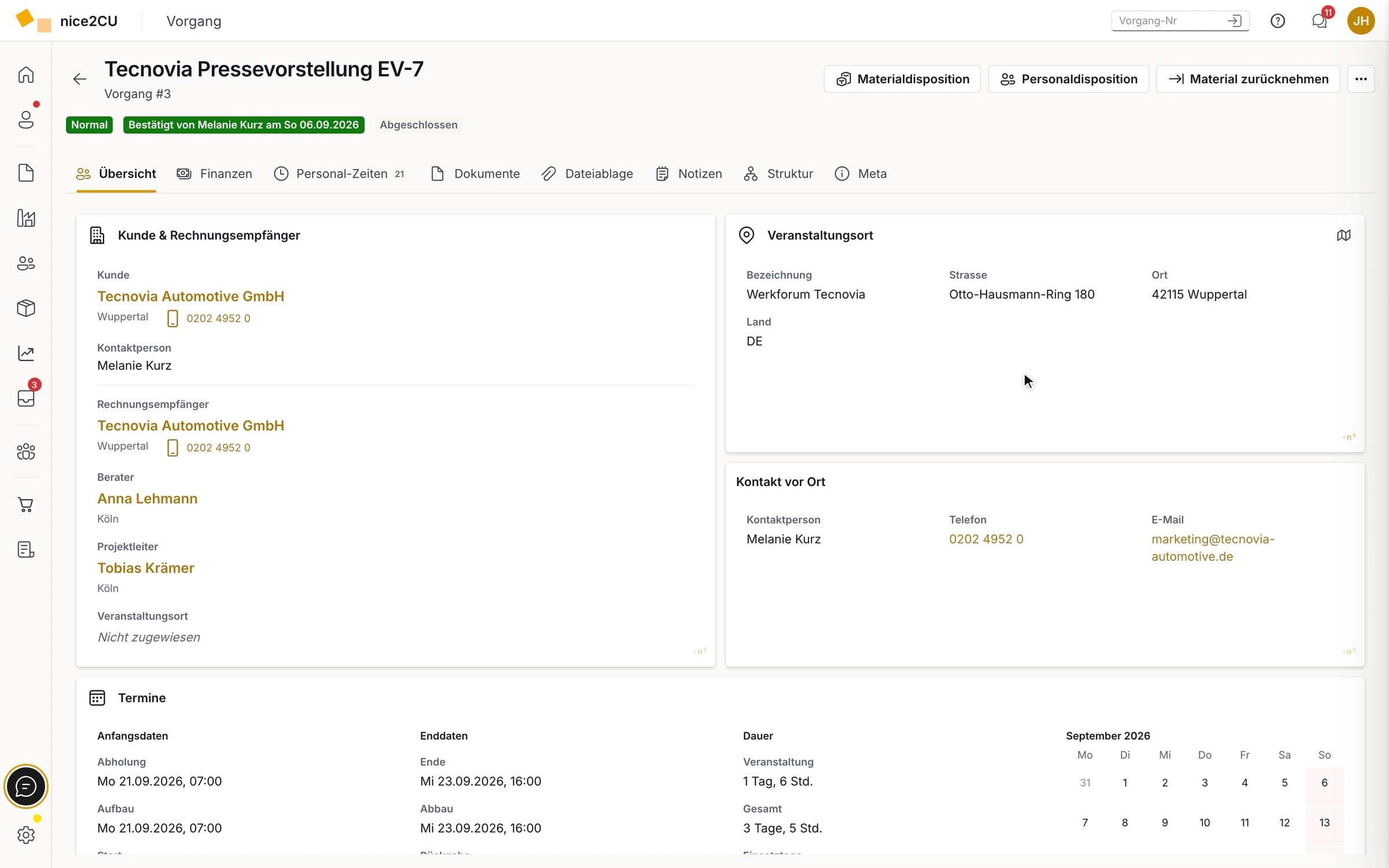Open the home icon in the sidebar
The width and height of the screenshot is (1389, 868).
(x=26, y=75)
